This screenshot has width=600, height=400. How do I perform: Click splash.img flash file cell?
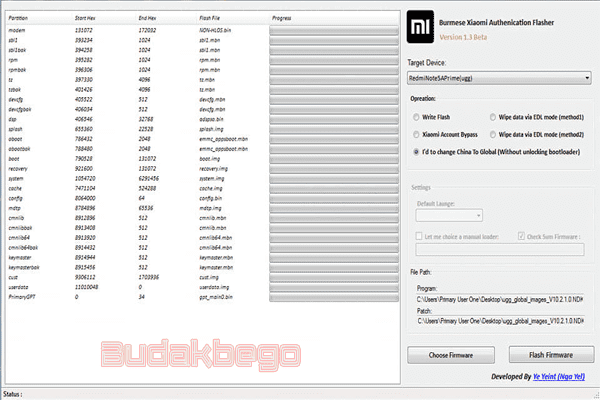click(211, 129)
